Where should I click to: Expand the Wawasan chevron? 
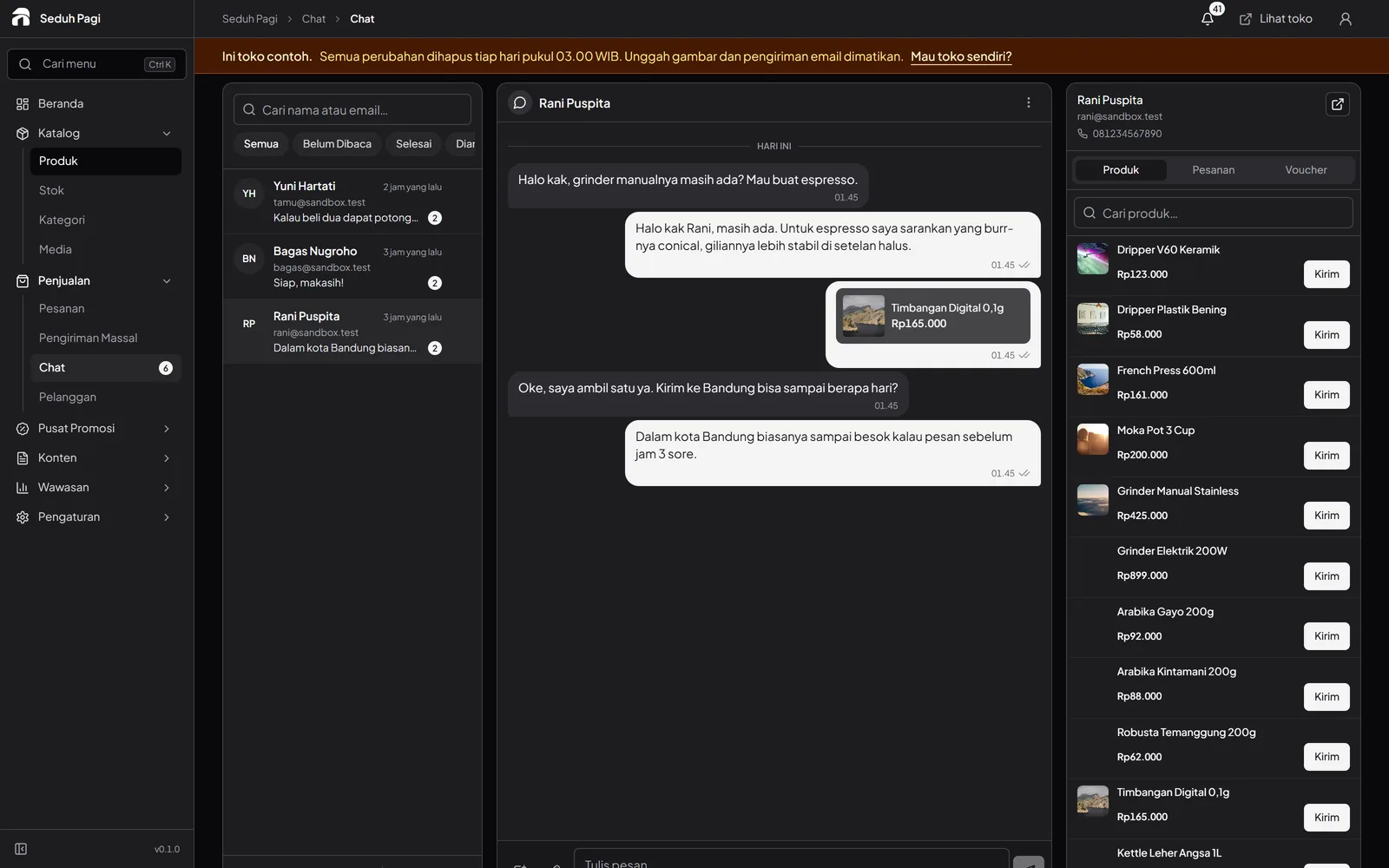[x=167, y=487]
